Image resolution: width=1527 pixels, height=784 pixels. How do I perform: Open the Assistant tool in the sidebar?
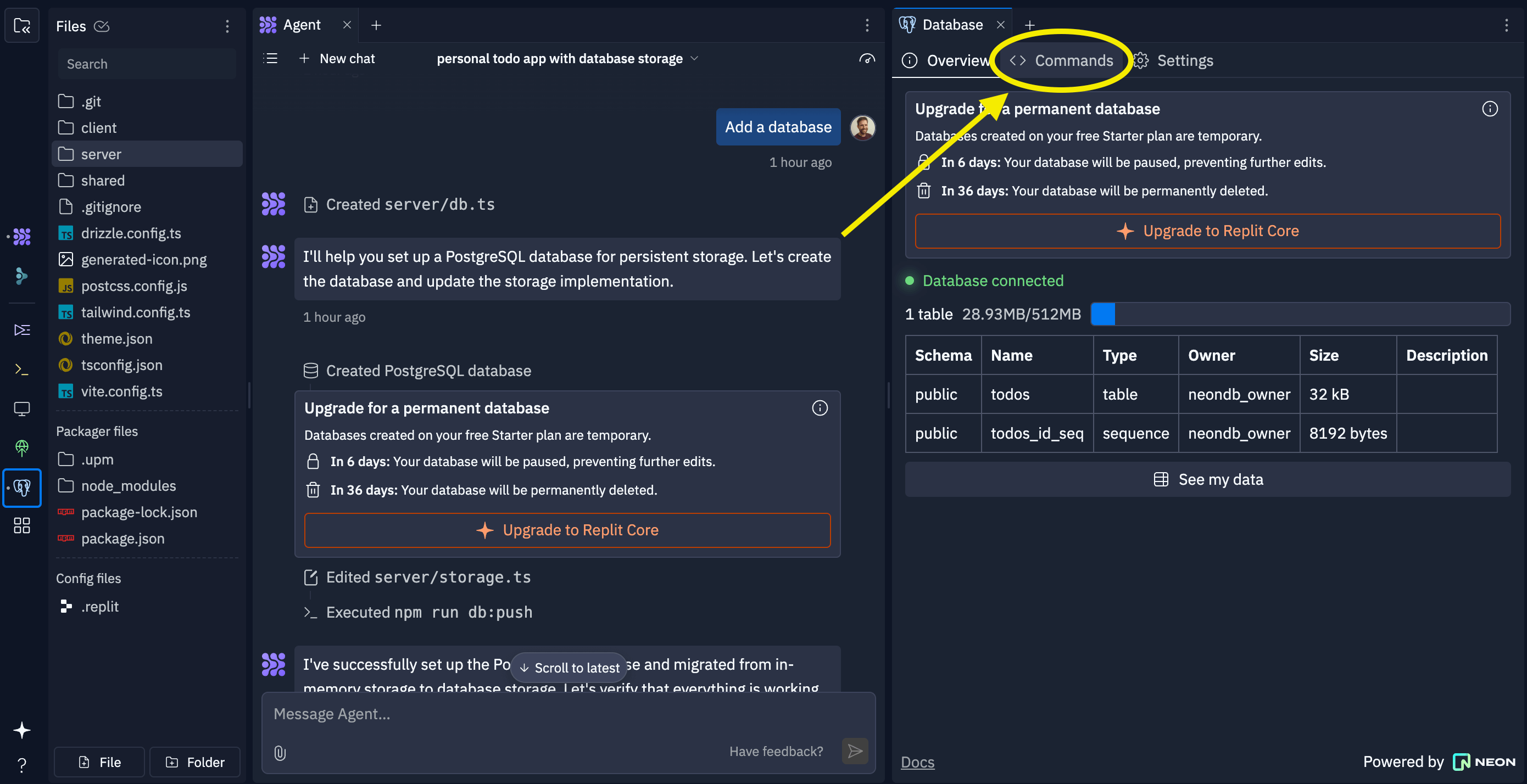coord(22,277)
